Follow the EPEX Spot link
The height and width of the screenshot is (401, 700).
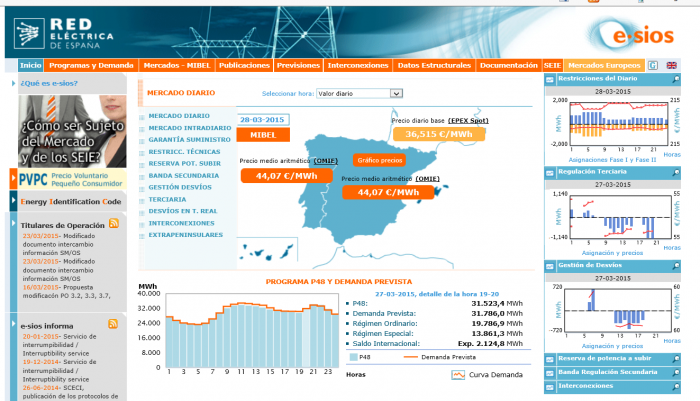click(468, 121)
